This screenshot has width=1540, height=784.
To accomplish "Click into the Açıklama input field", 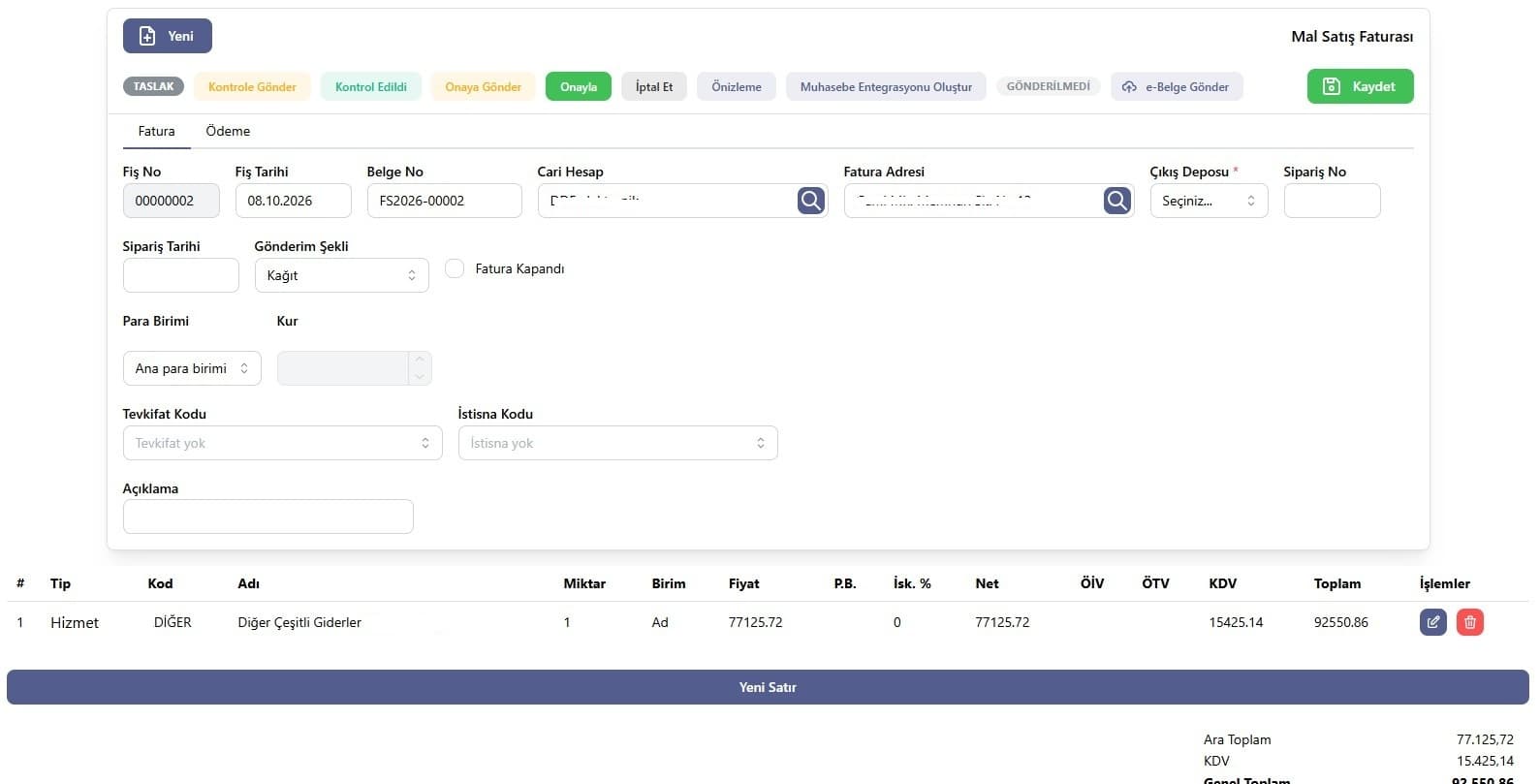I will (x=268, y=517).
